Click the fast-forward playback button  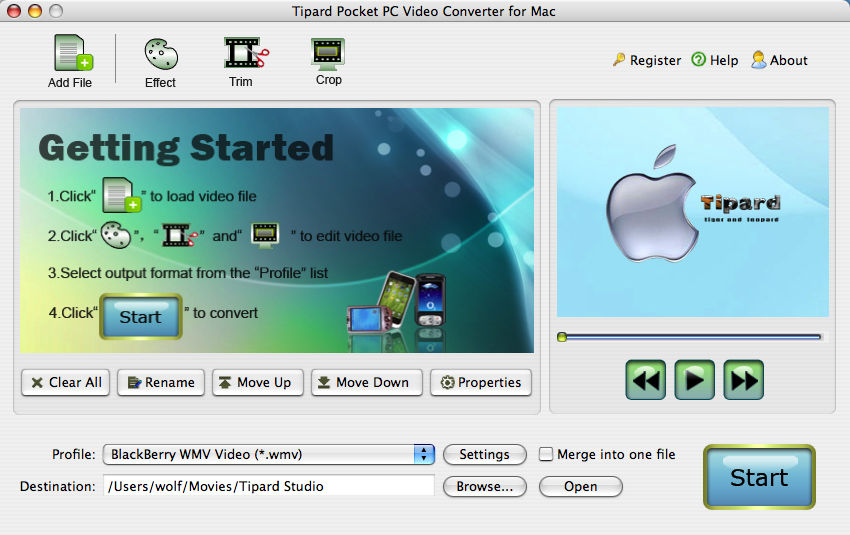click(x=744, y=380)
